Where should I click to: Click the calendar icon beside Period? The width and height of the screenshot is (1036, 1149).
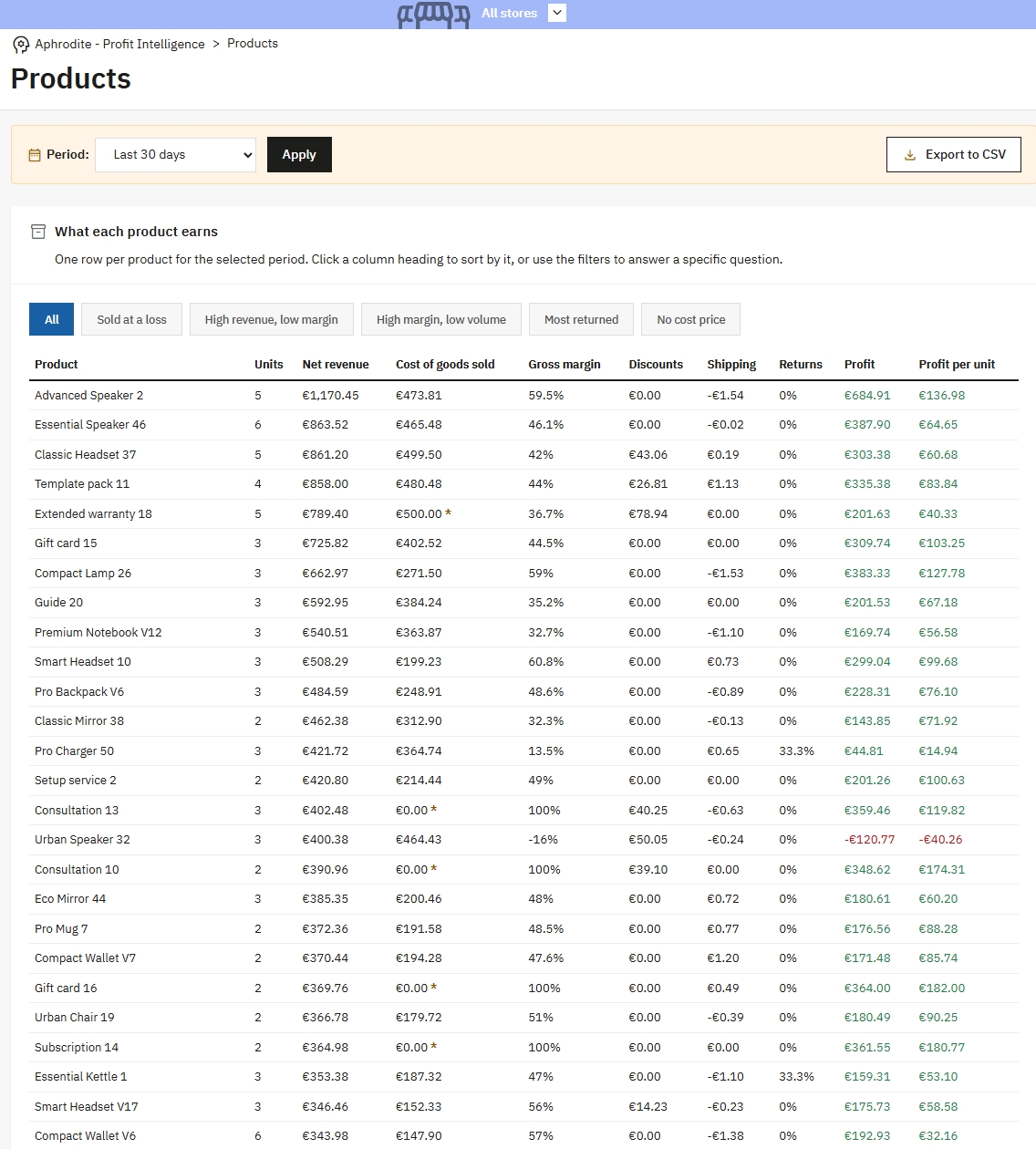35,155
